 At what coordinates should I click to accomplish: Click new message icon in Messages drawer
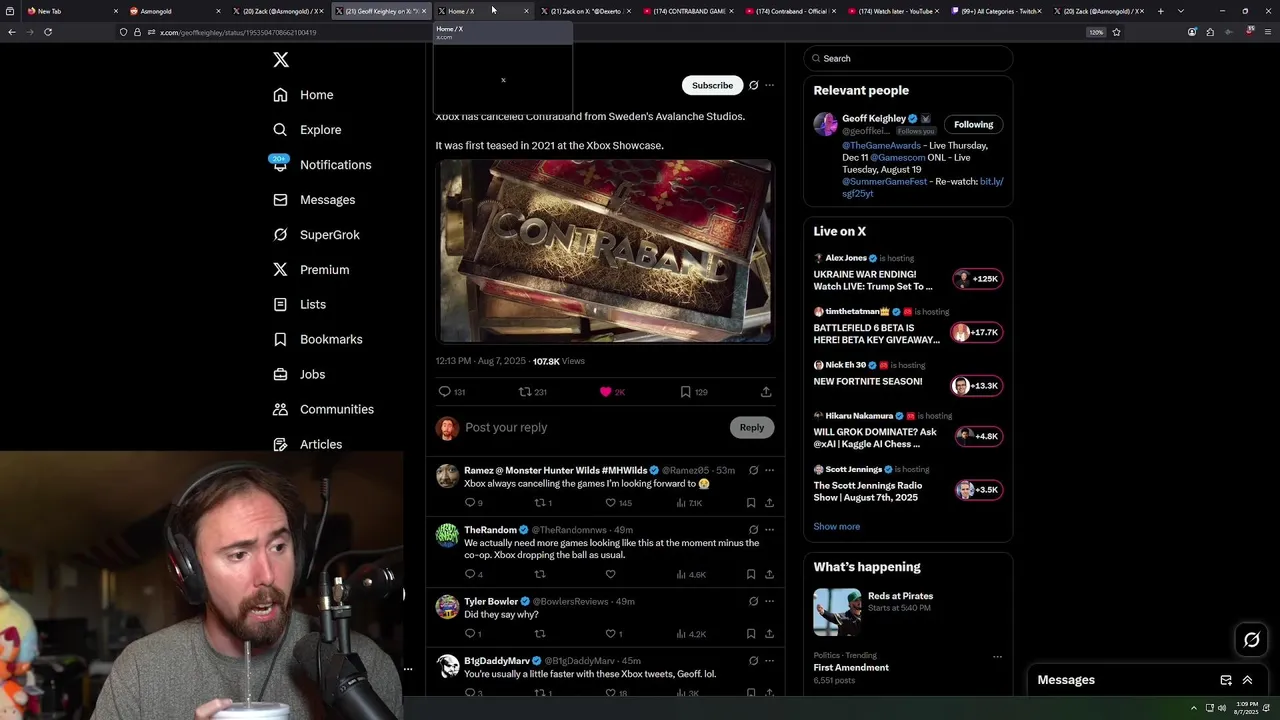coord(1226,680)
